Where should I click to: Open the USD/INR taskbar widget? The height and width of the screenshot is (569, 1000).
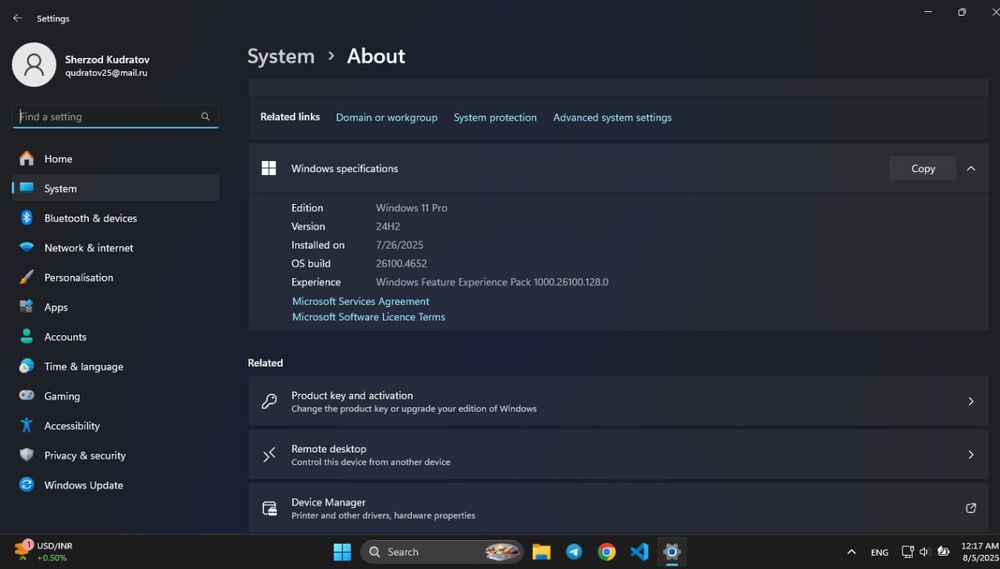click(43, 552)
